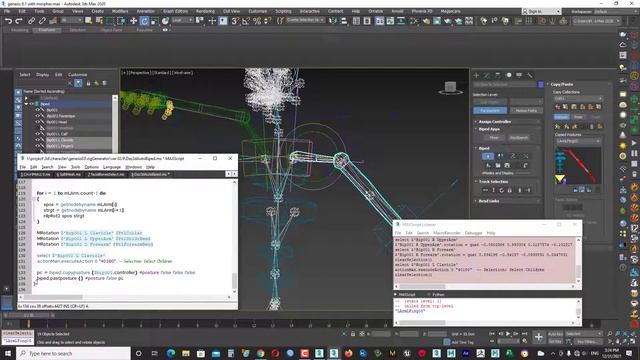Open Chrome from the Windows taskbar
The width and height of the screenshot is (640, 360).
(x=260, y=353)
